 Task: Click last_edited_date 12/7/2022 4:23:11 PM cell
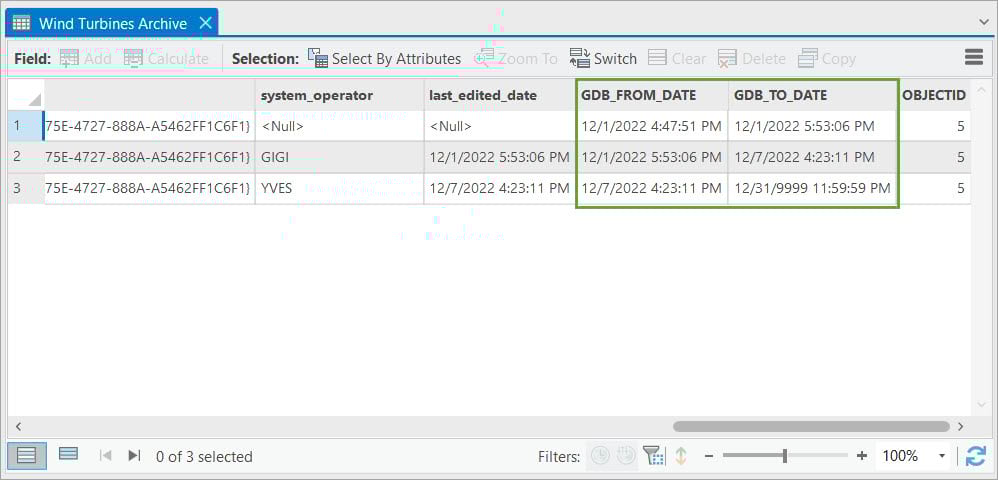[x=500, y=188]
